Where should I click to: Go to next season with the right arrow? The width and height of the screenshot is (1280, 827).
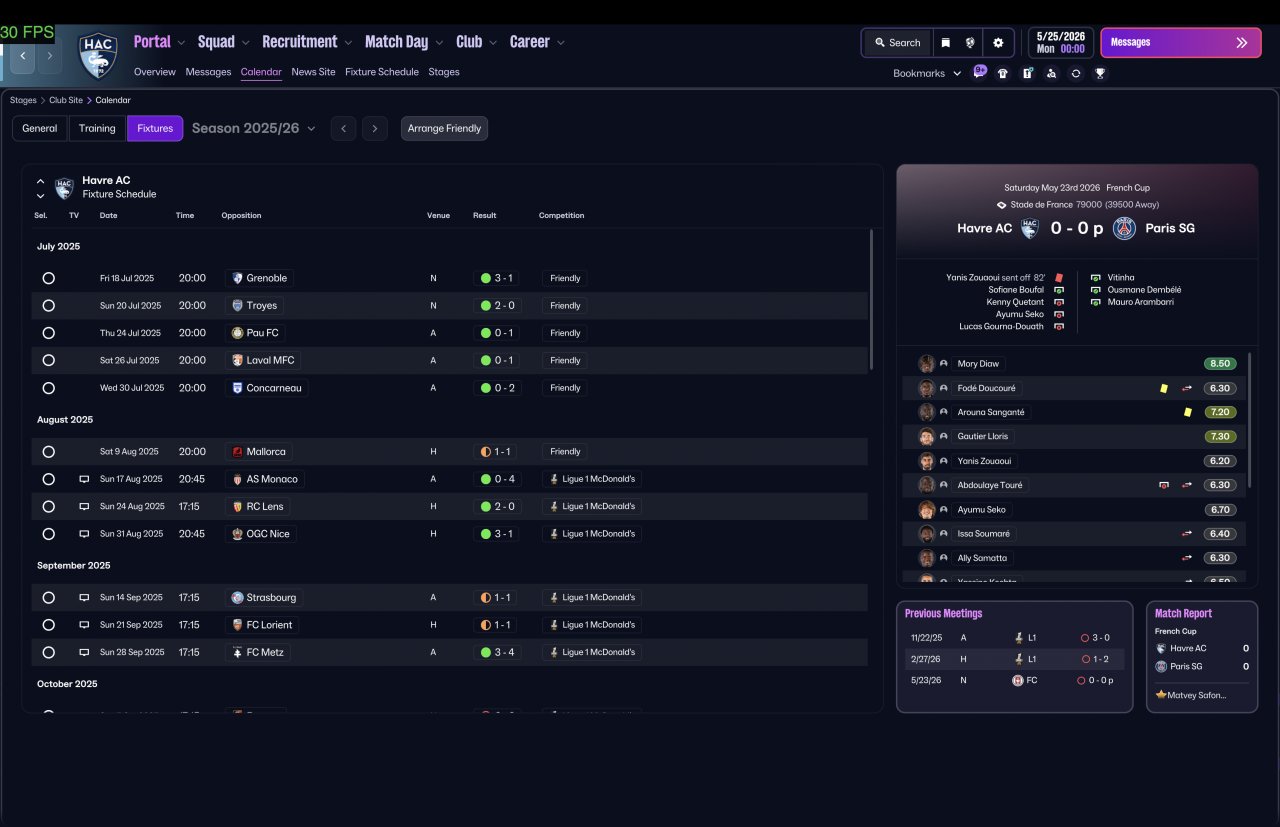[375, 128]
